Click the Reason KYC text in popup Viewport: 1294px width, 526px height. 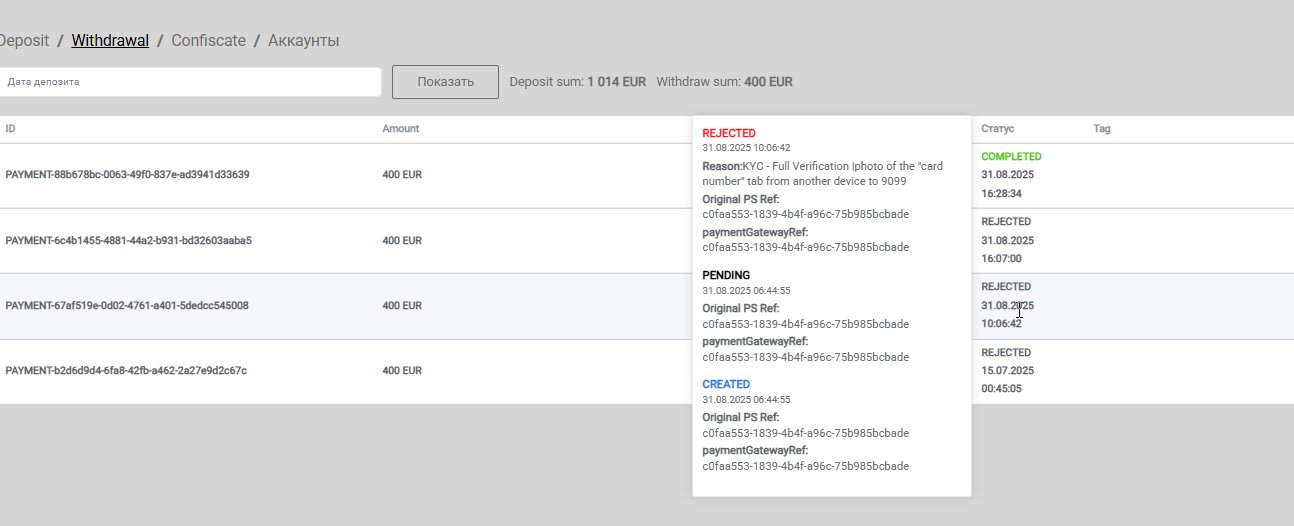coord(822,174)
